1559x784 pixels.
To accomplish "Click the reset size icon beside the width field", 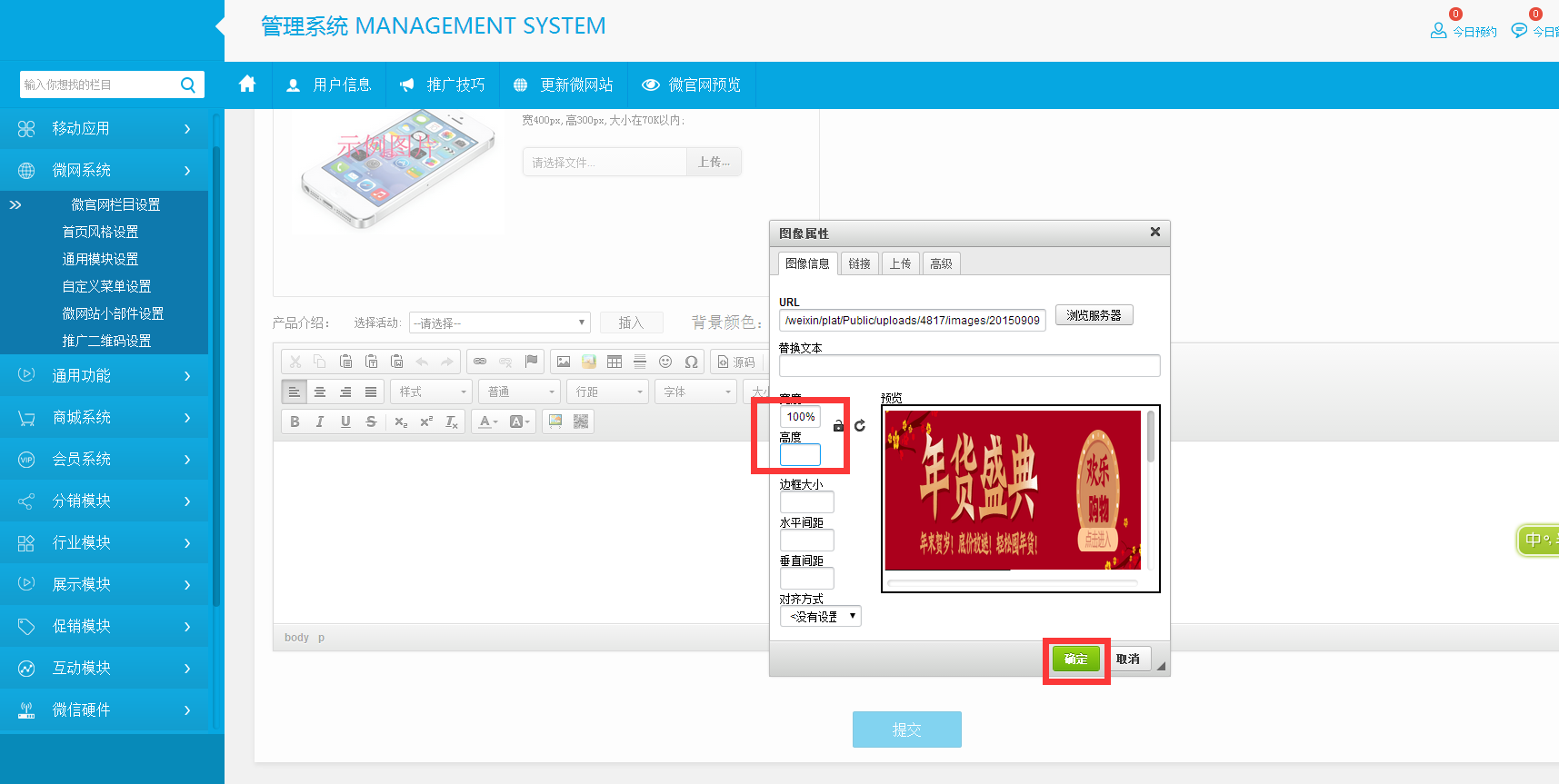I will pos(860,425).
